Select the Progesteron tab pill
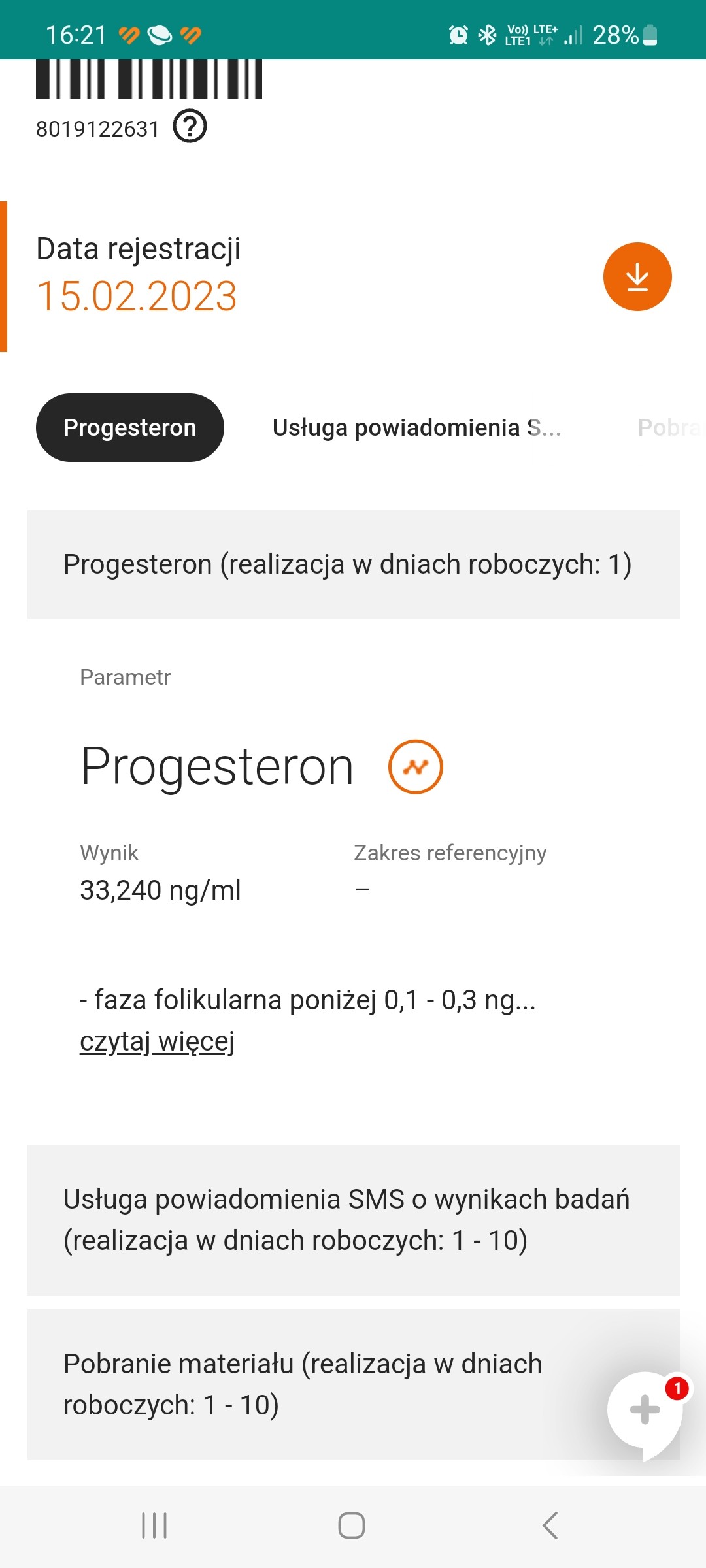This screenshot has width=706, height=1568. [x=130, y=428]
